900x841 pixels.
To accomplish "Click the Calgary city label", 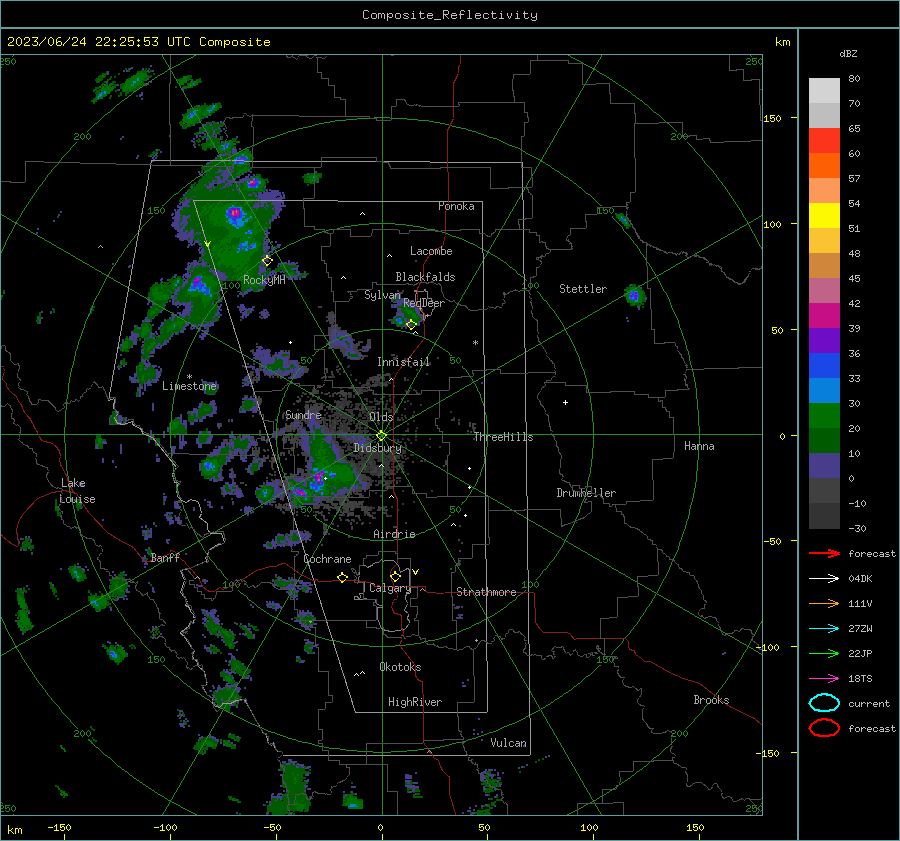I will point(390,588).
